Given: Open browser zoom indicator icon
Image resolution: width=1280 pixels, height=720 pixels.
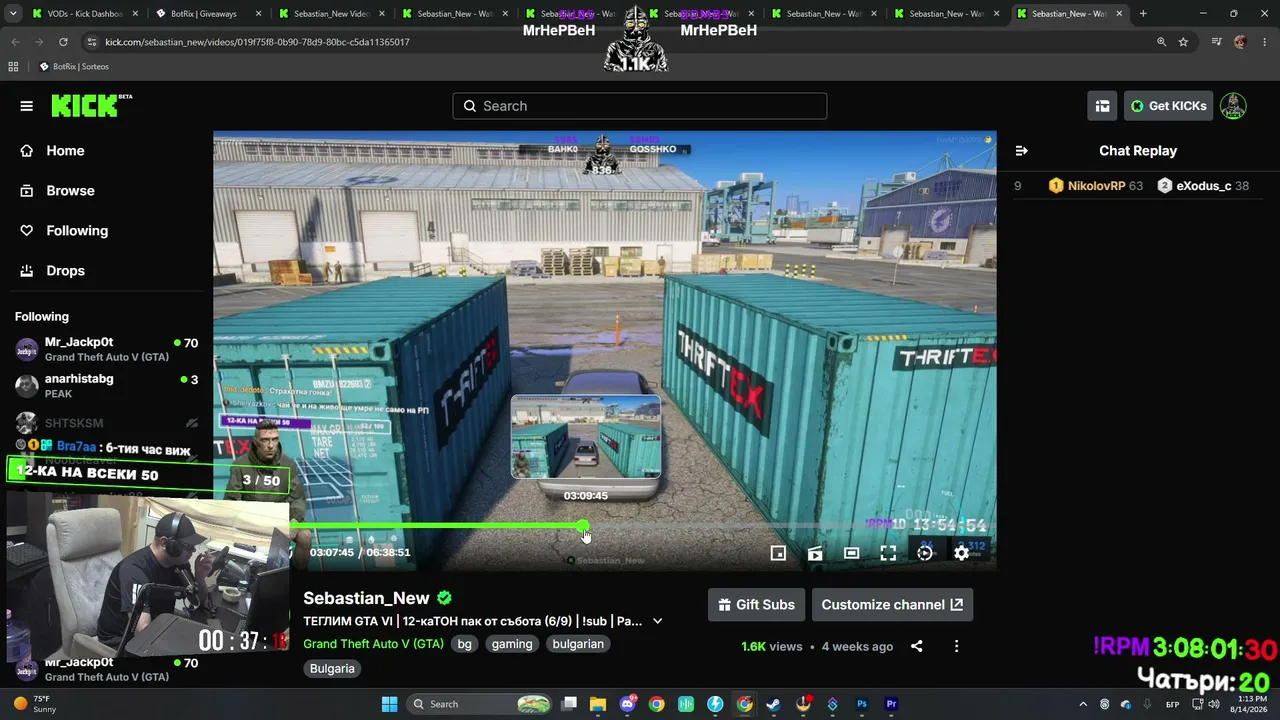Looking at the screenshot, I should 1161,42.
